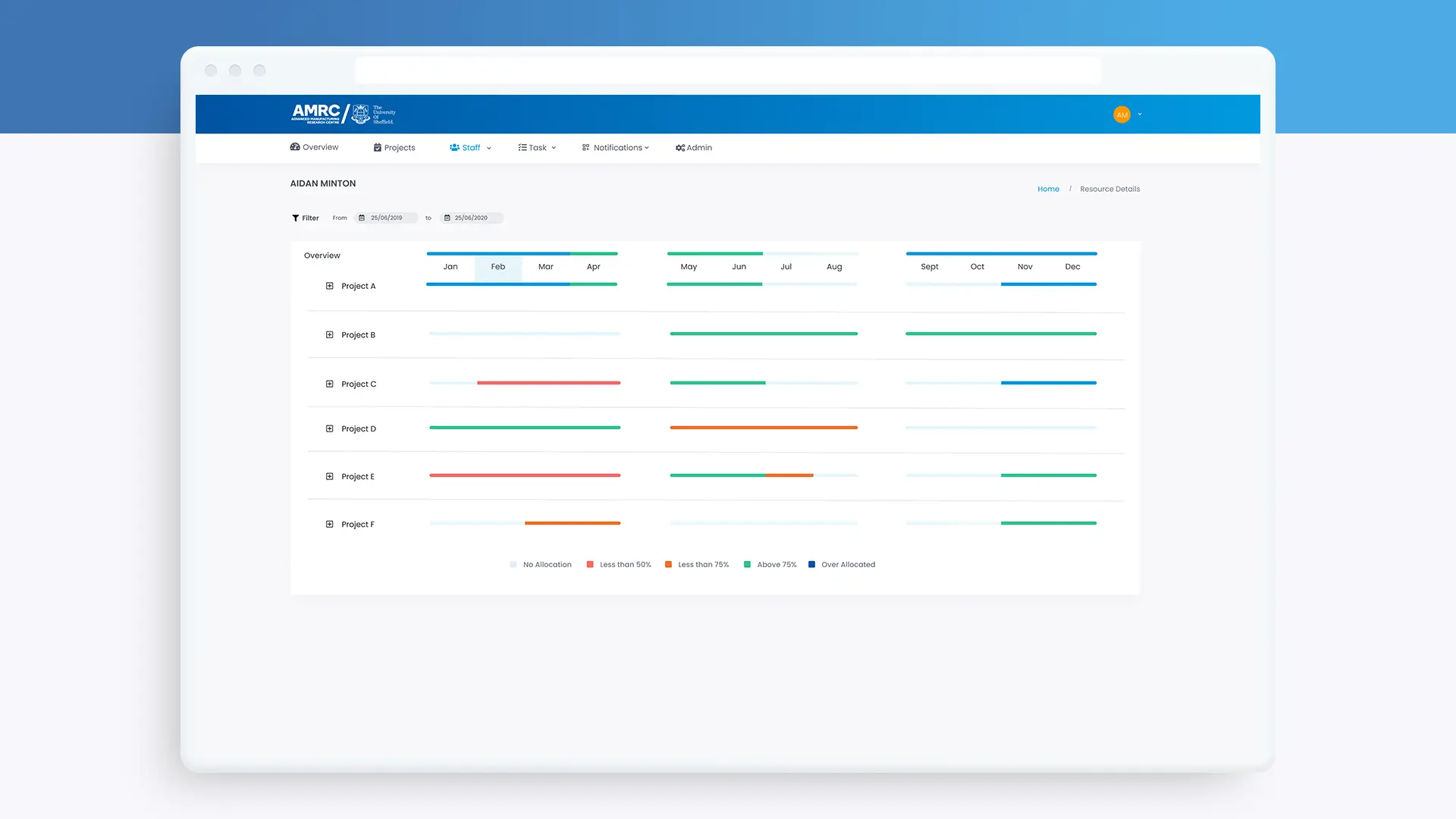1456x819 pixels.
Task: Select the Projects clipboard icon
Action: [378, 147]
